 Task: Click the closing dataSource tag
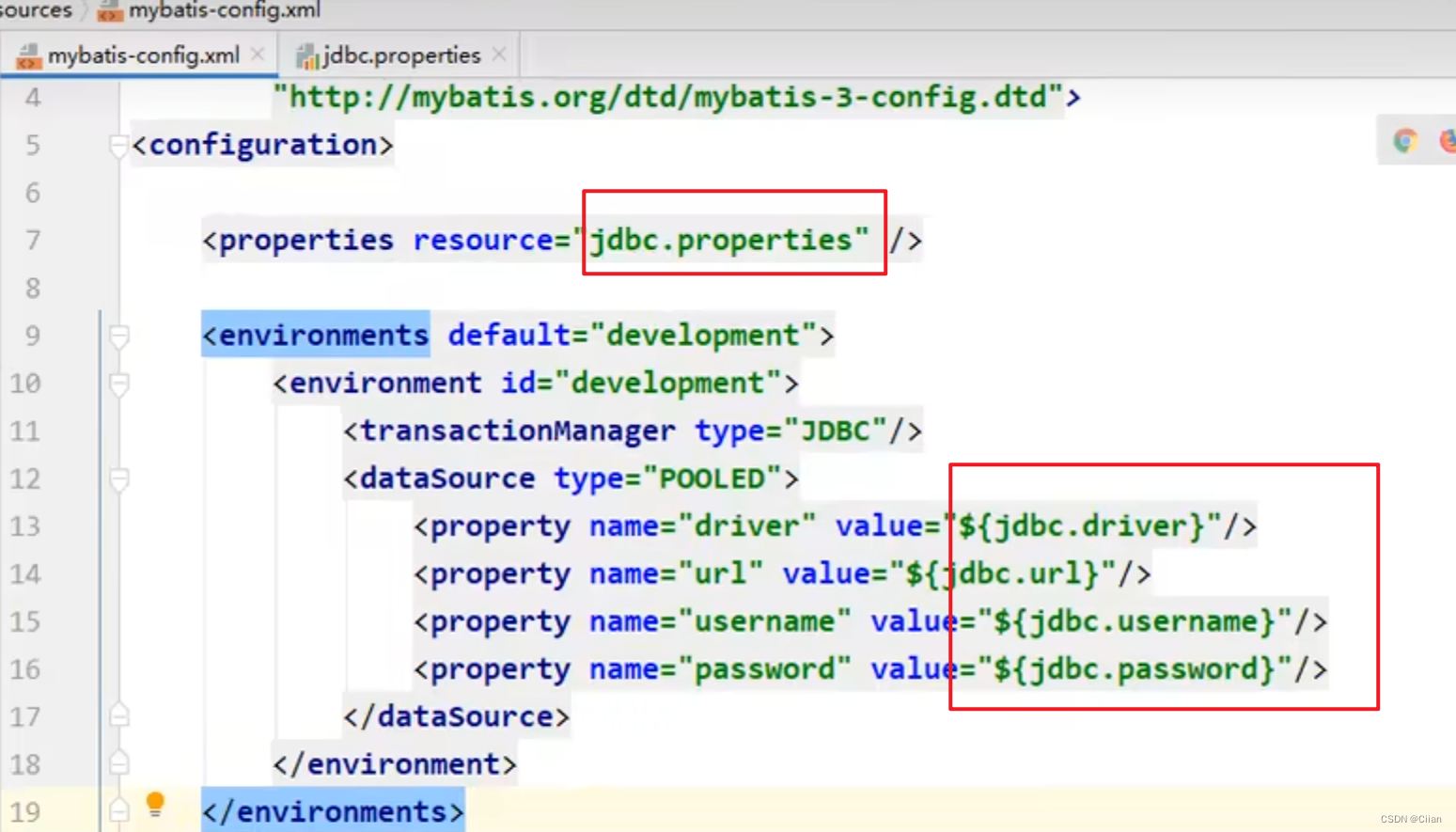coord(456,717)
